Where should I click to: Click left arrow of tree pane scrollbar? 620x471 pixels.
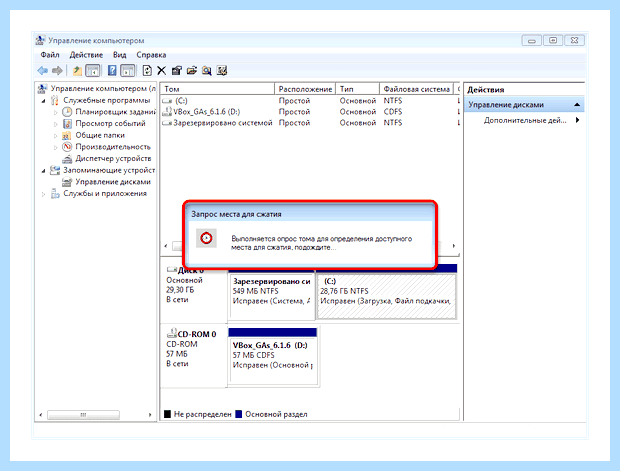coord(41,414)
